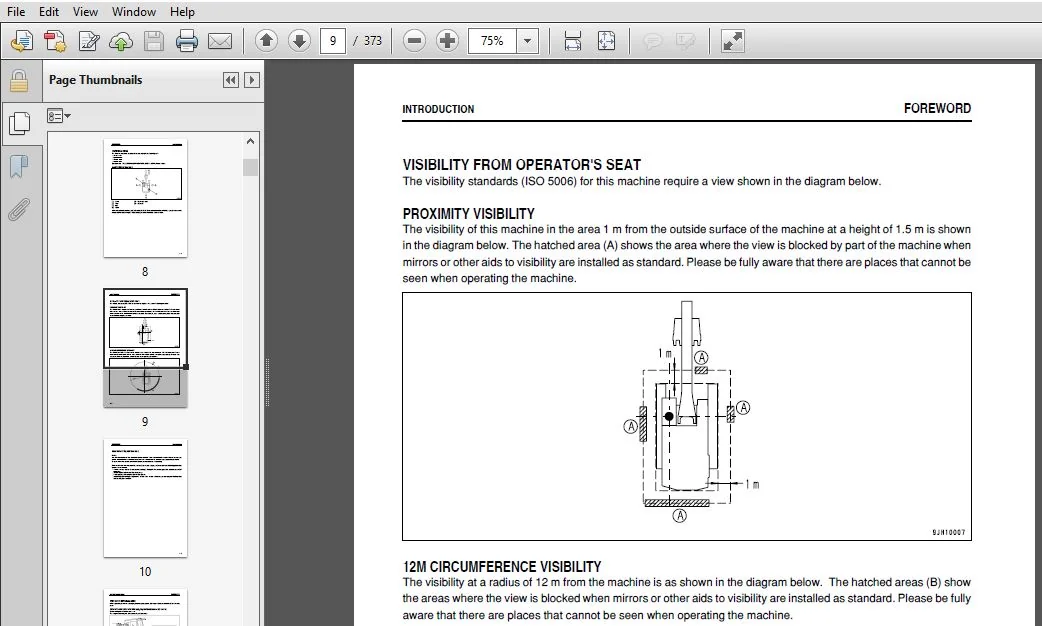Click the page 10 number label
Screen dimensions: 1042x626
coord(145,572)
